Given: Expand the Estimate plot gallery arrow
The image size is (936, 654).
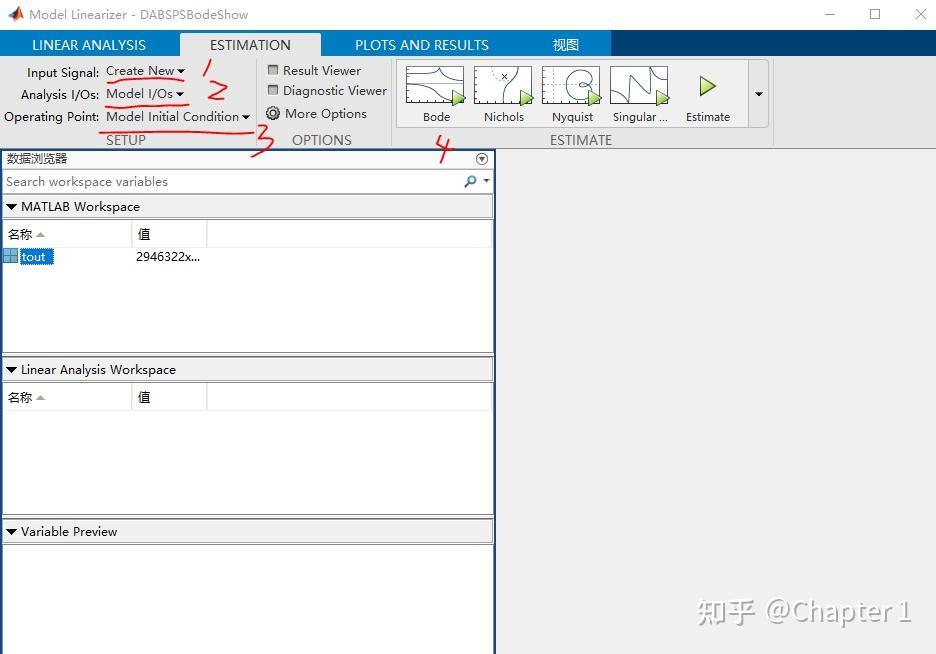Looking at the screenshot, I should tap(758, 92).
